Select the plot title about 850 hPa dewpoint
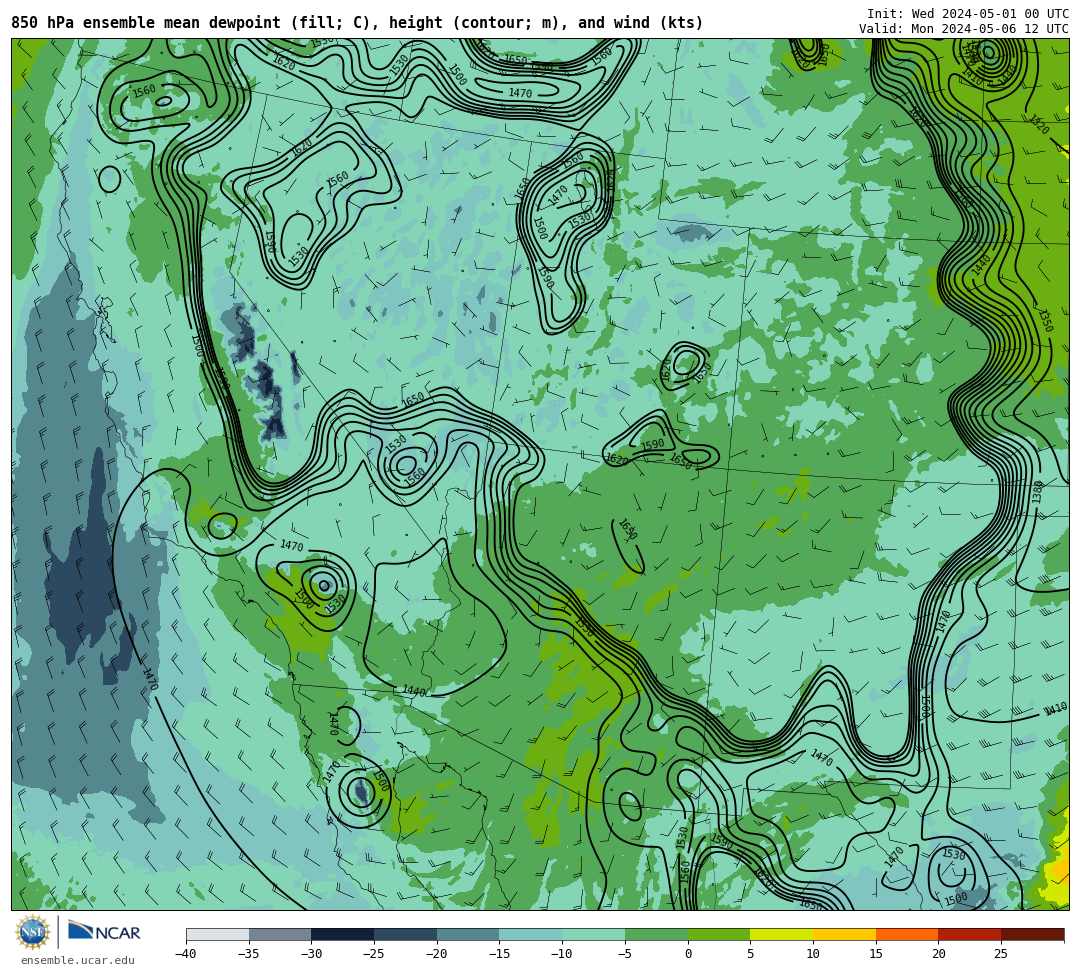Image resolution: width=1080 pixels, height=973 pixels. coord(357,23)
